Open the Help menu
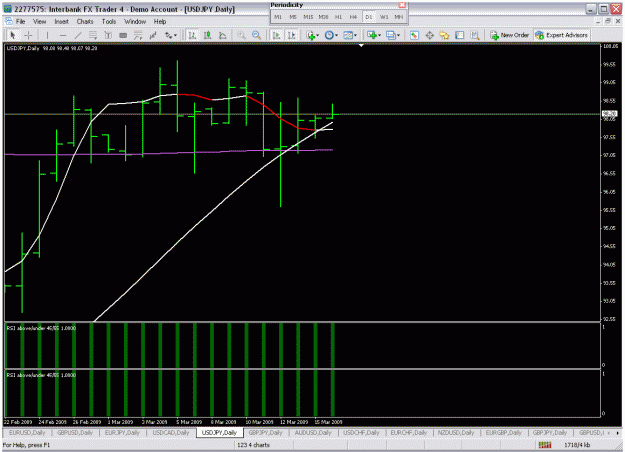Screen dimensions: 625x452 point(160,22)
